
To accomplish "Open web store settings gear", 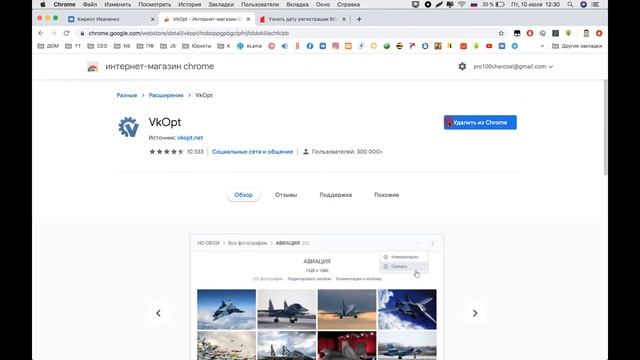I will point(462,66).
